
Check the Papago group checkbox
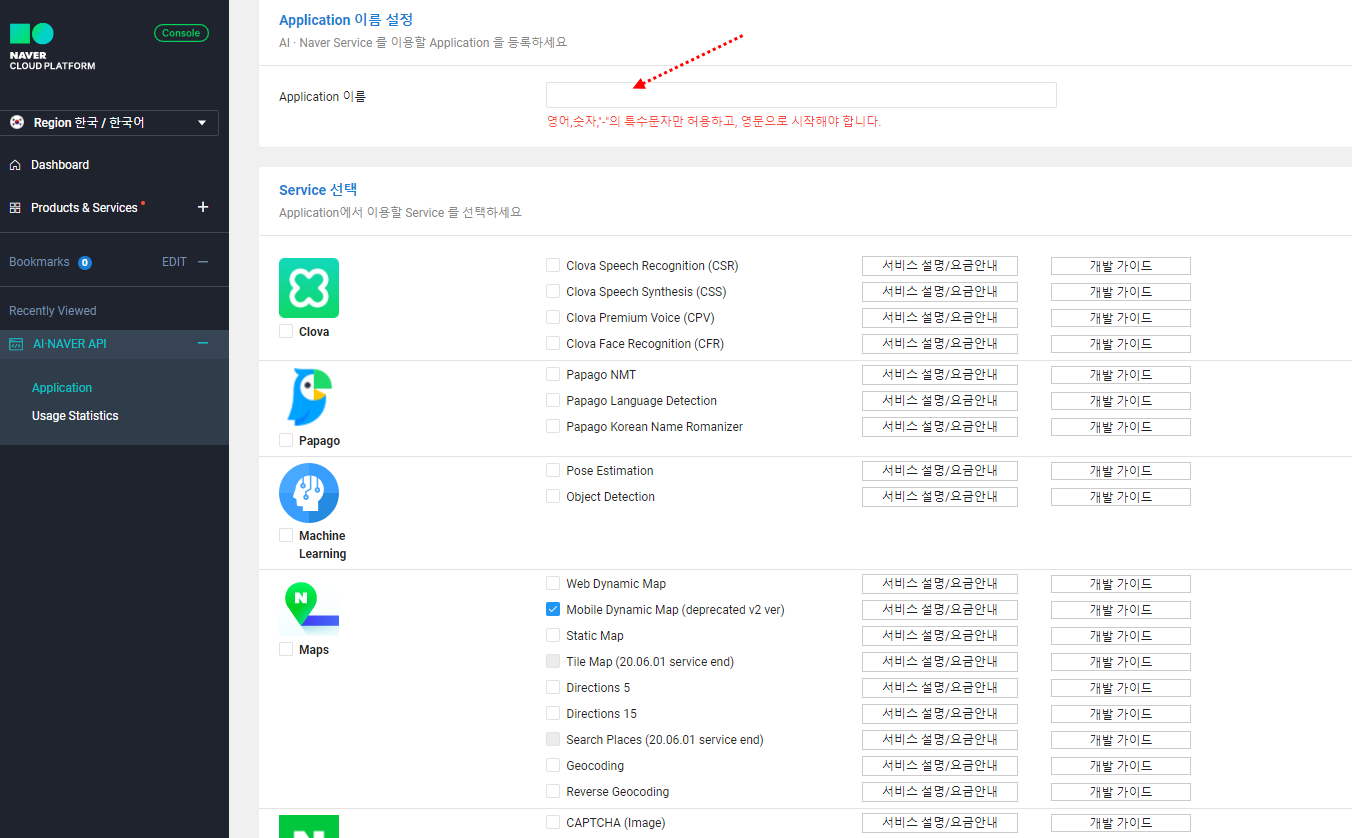coord(286,440)
